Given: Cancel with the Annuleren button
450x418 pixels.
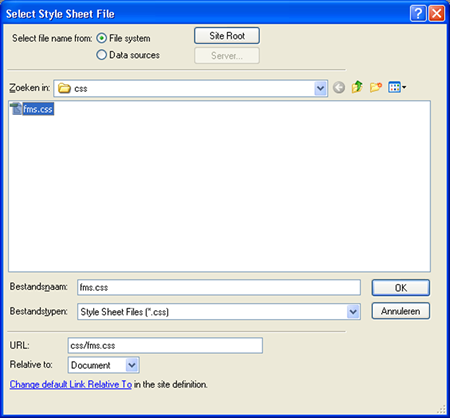Looking at the screenshot, I should click(x=401, y=311).
